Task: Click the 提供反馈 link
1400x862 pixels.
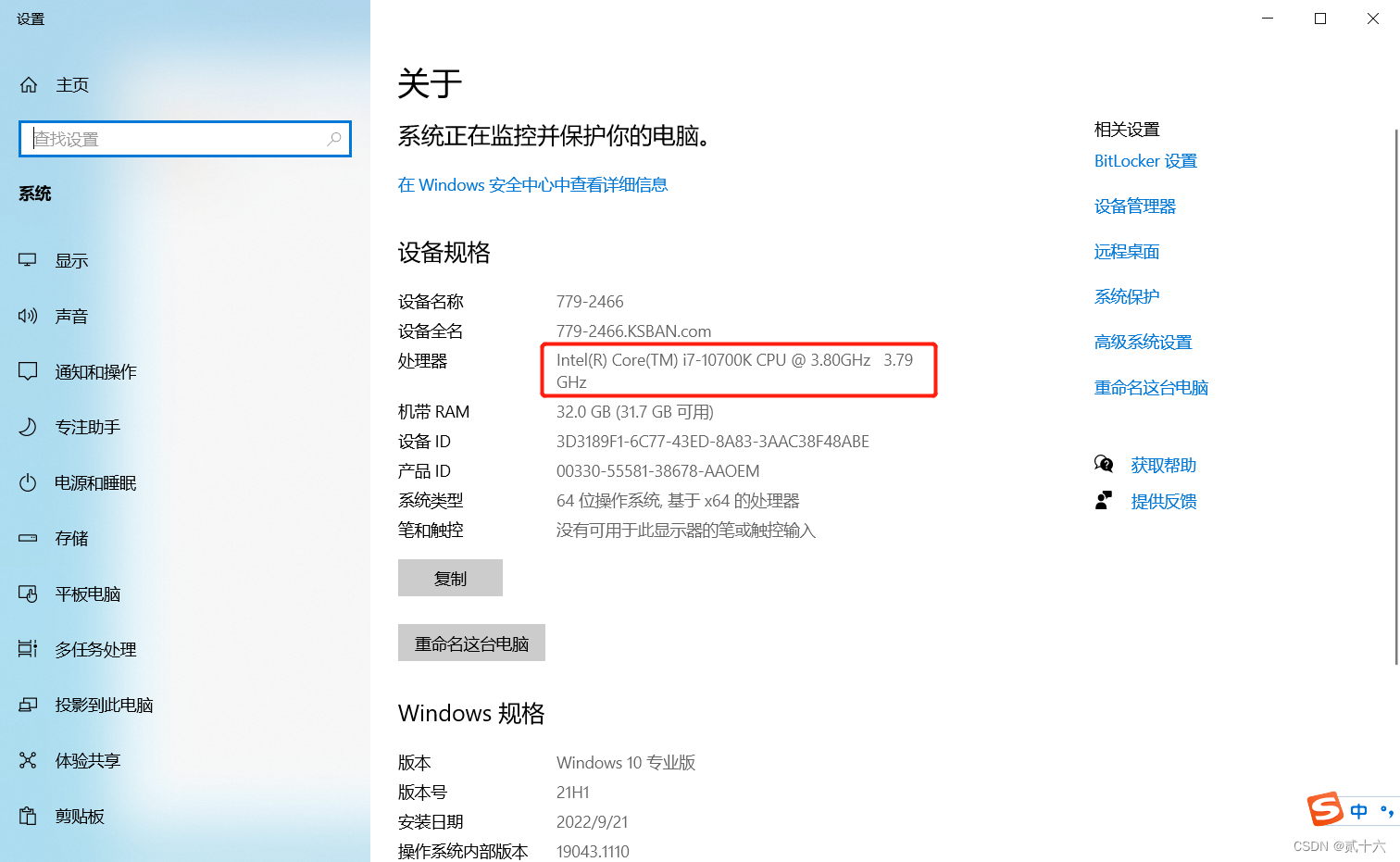Action: tap(1164, 501)
